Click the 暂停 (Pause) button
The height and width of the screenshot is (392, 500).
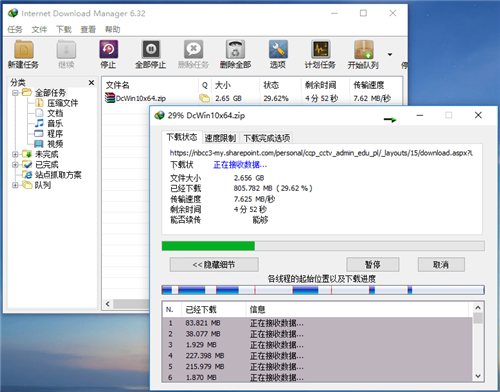point(373,265)
